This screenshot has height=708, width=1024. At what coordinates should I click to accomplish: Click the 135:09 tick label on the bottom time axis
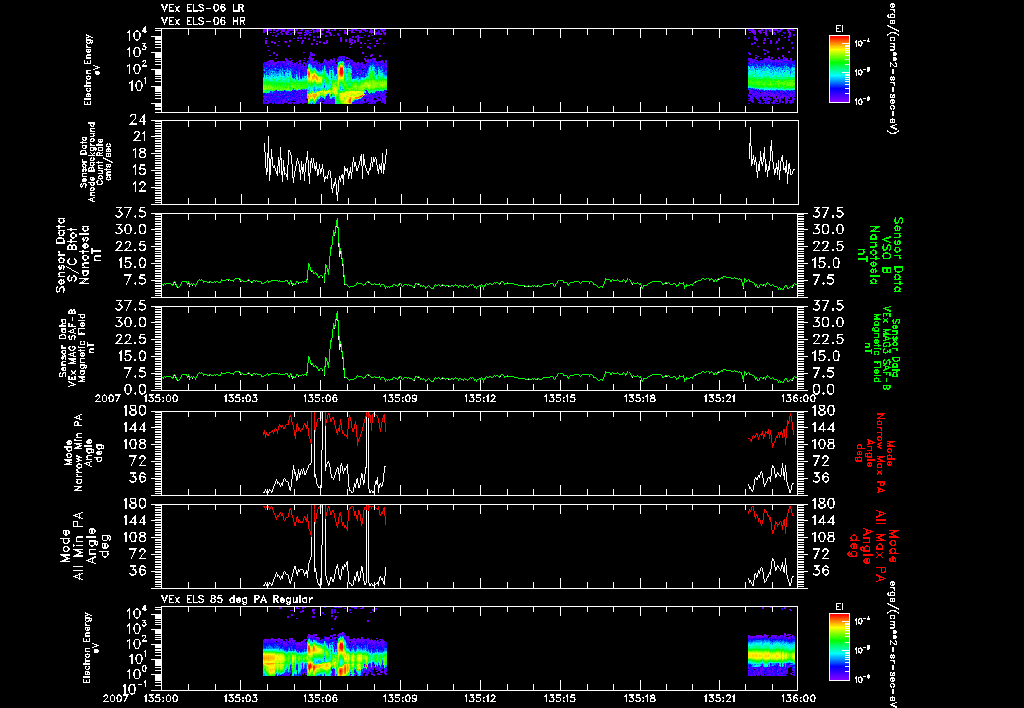point(400,698)
